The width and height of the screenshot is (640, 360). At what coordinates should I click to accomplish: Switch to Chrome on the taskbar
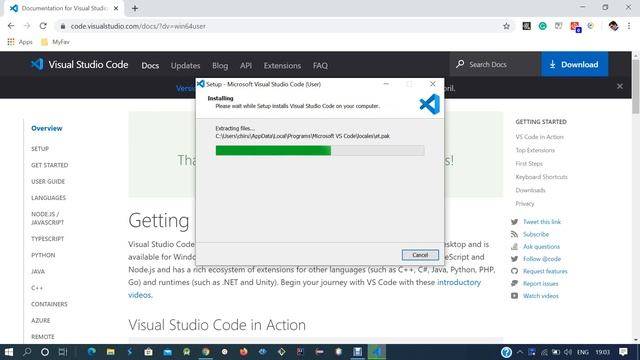[x=206, y=352]
